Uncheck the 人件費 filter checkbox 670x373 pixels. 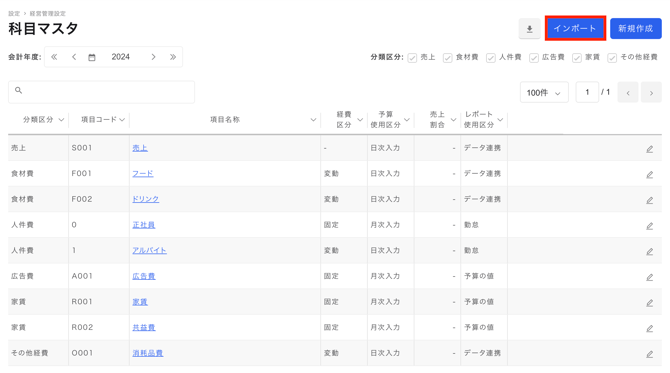click(x=491, y=58)
